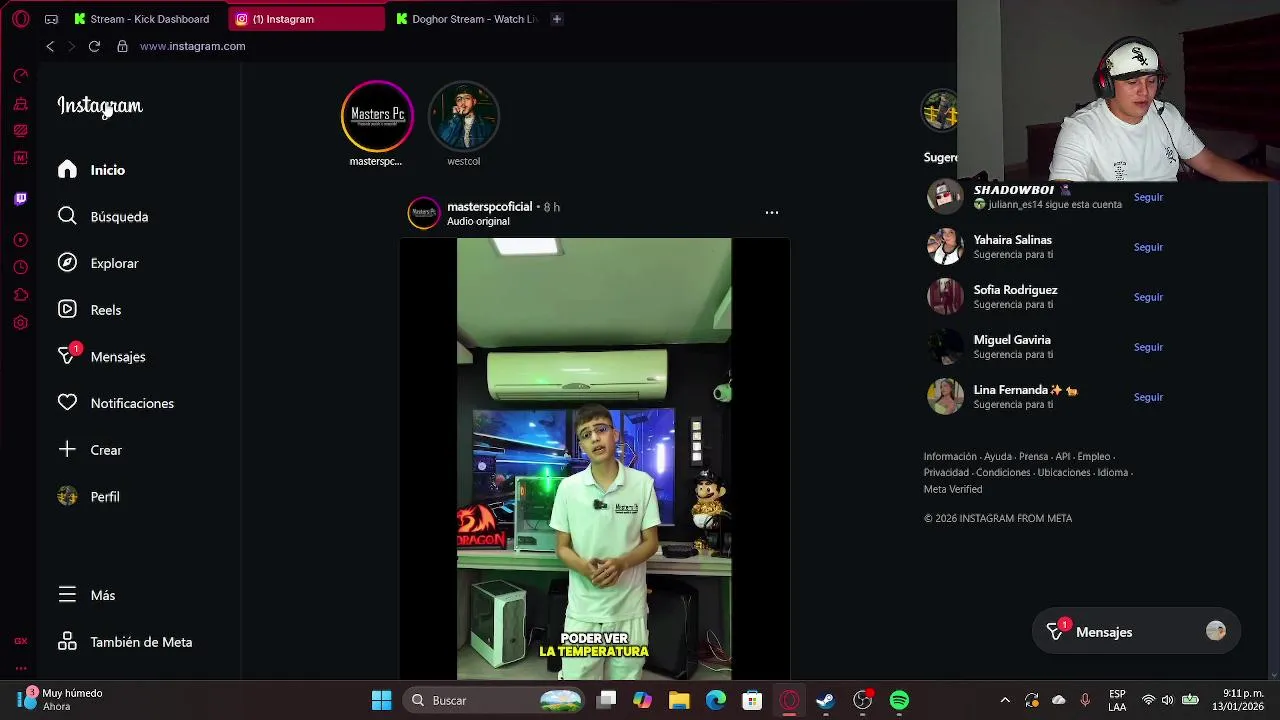Screen dimensions: 1280x720
Task: Open masterspc story circle
Action: click(377, 116)
